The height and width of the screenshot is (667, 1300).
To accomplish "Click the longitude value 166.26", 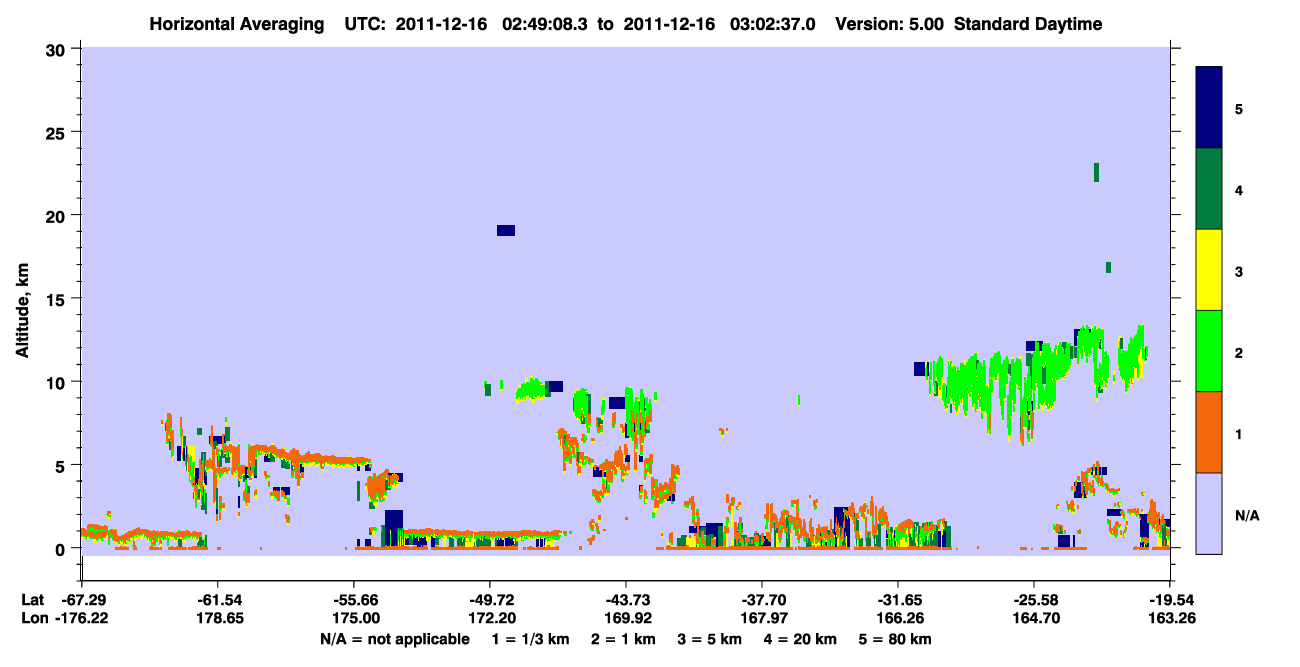I will [x=898, y=619].
